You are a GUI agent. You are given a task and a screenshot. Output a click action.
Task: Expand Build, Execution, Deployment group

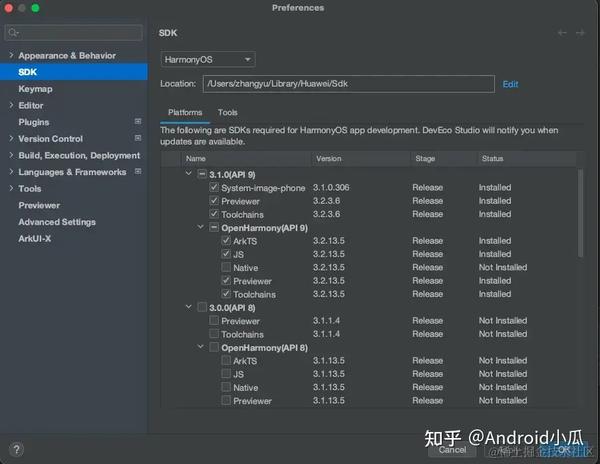[x=11, y=155]
